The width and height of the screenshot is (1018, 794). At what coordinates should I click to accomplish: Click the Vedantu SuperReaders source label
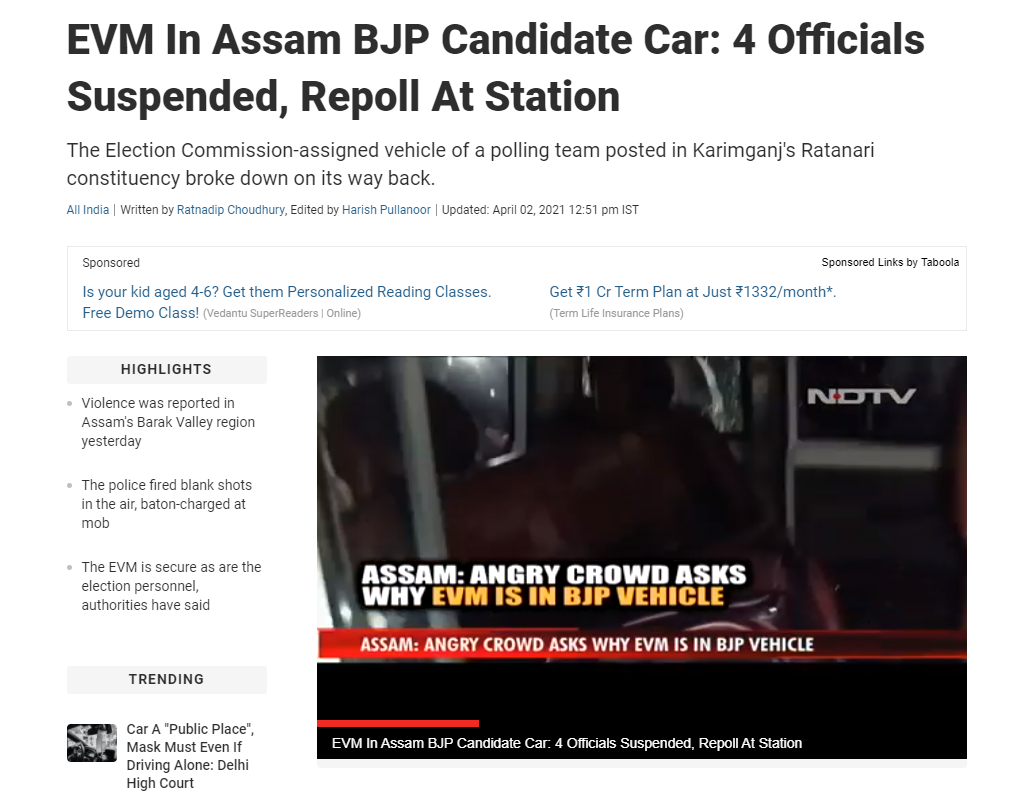click(x=282, y=313)
